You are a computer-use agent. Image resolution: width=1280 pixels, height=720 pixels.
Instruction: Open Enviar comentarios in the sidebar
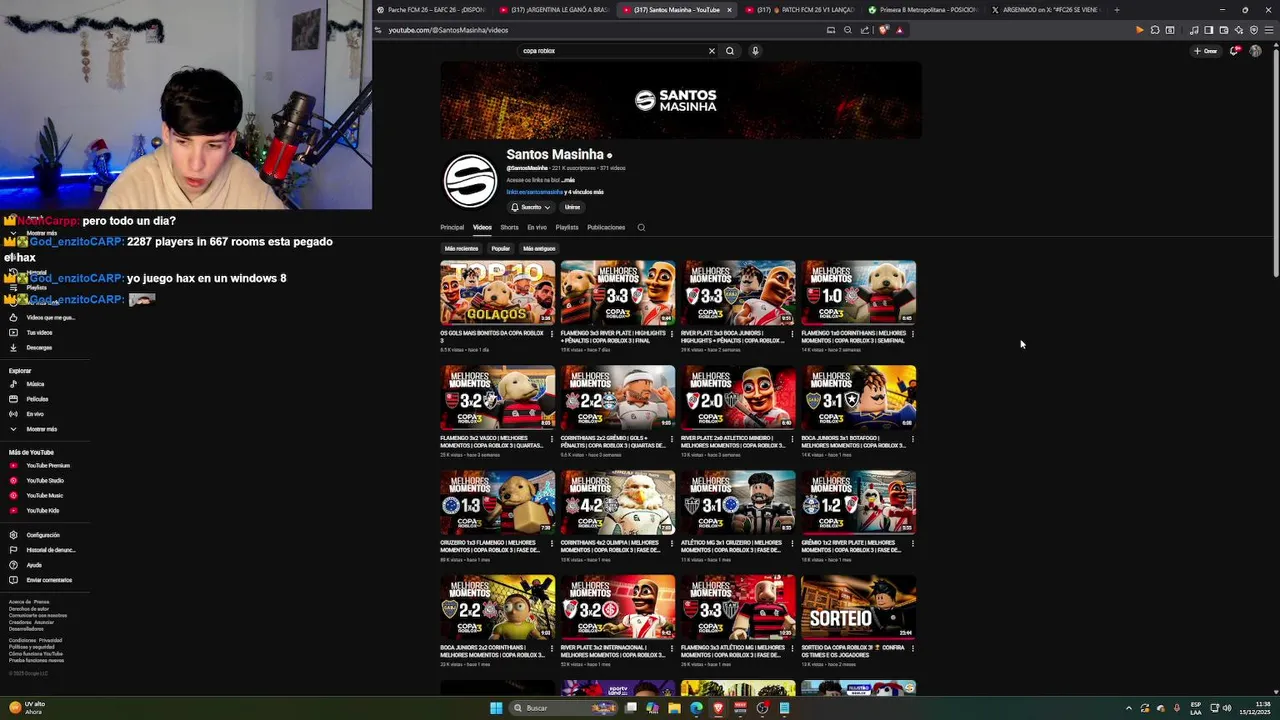[49, 580]
